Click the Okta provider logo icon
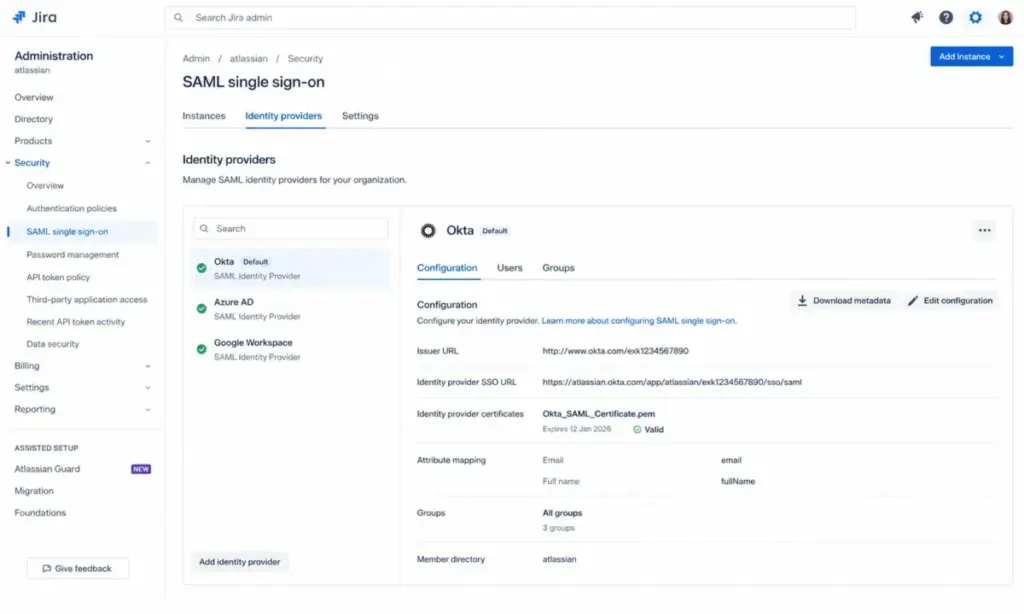This screenshot has width=1024, height=614. tap(428, 231)
